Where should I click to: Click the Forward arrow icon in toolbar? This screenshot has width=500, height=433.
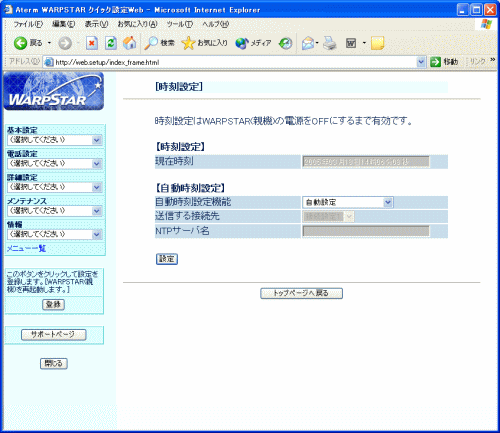coord(65,43)
